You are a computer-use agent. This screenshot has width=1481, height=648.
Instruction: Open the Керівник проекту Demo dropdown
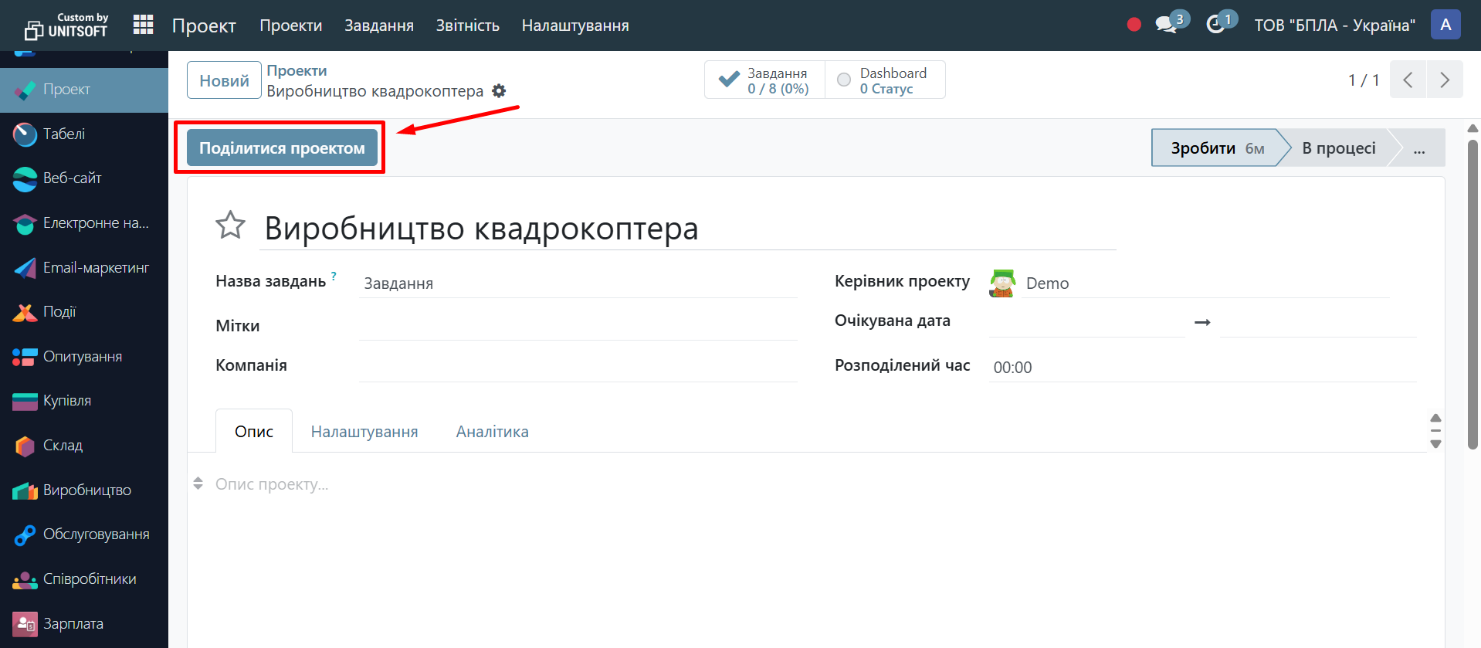[1200, 283]
